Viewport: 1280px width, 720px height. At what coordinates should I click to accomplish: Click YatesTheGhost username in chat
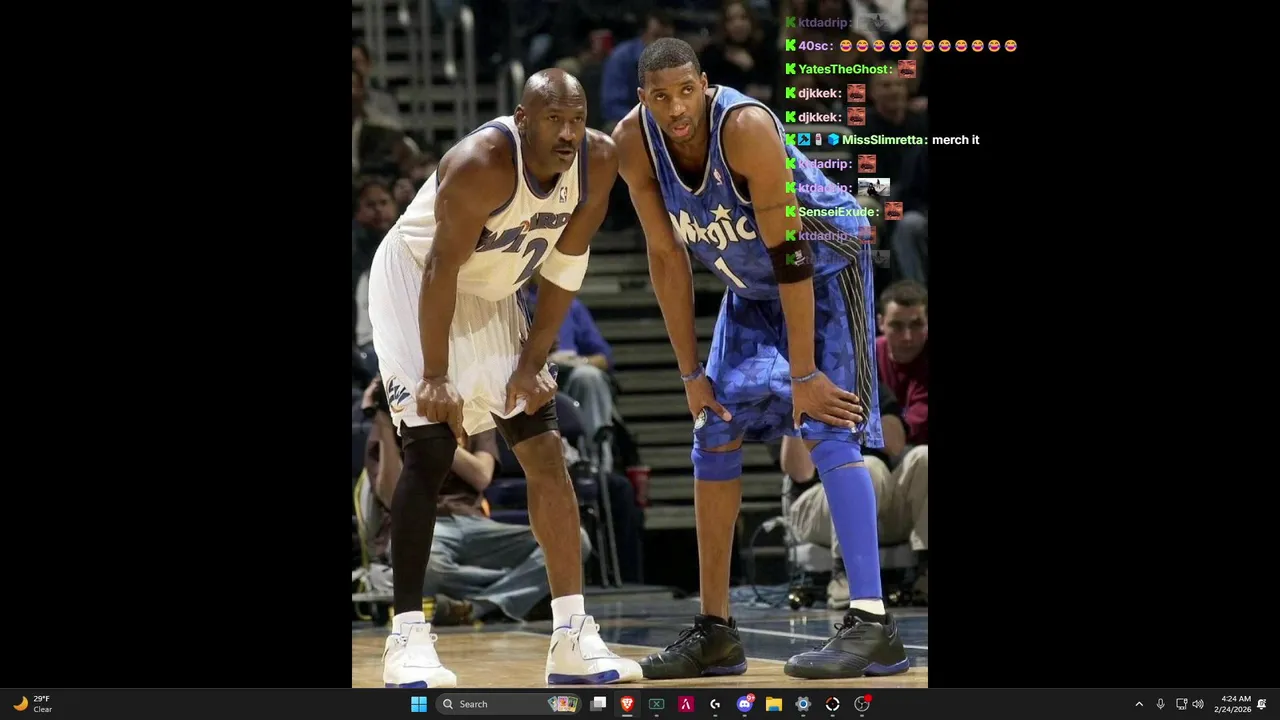(x=843, y=69)
